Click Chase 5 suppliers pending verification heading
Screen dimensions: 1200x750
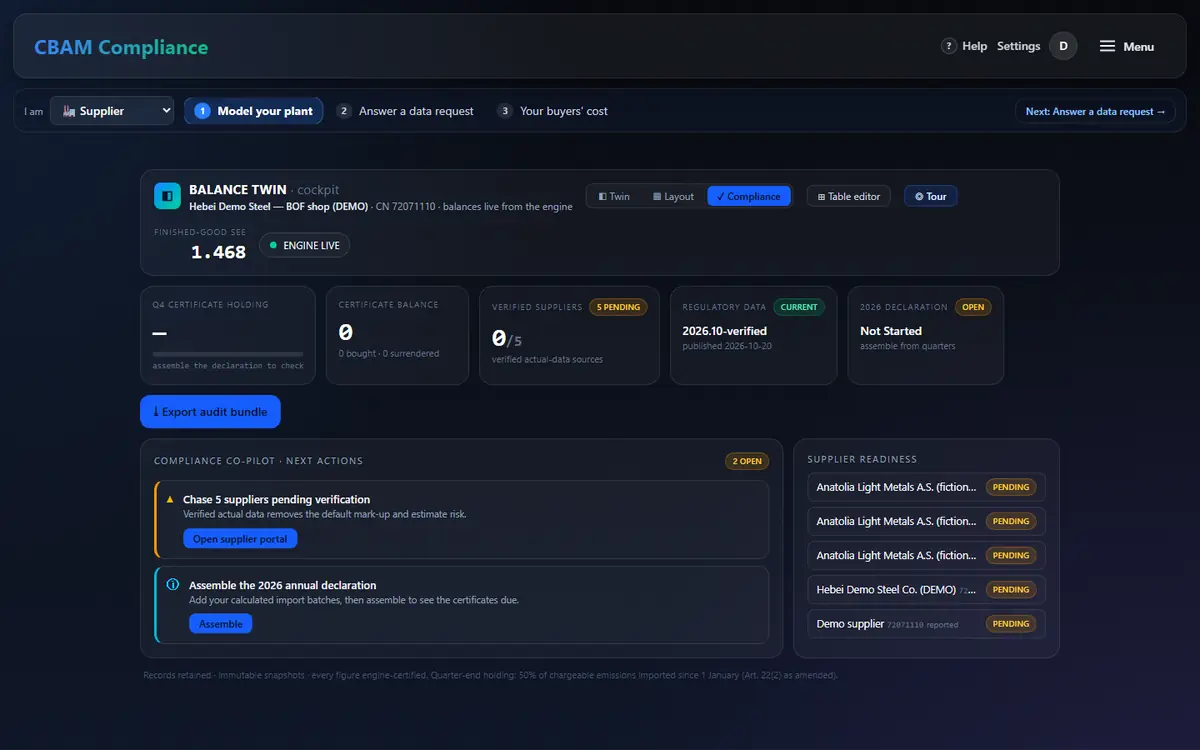click(x=277, y=499)
